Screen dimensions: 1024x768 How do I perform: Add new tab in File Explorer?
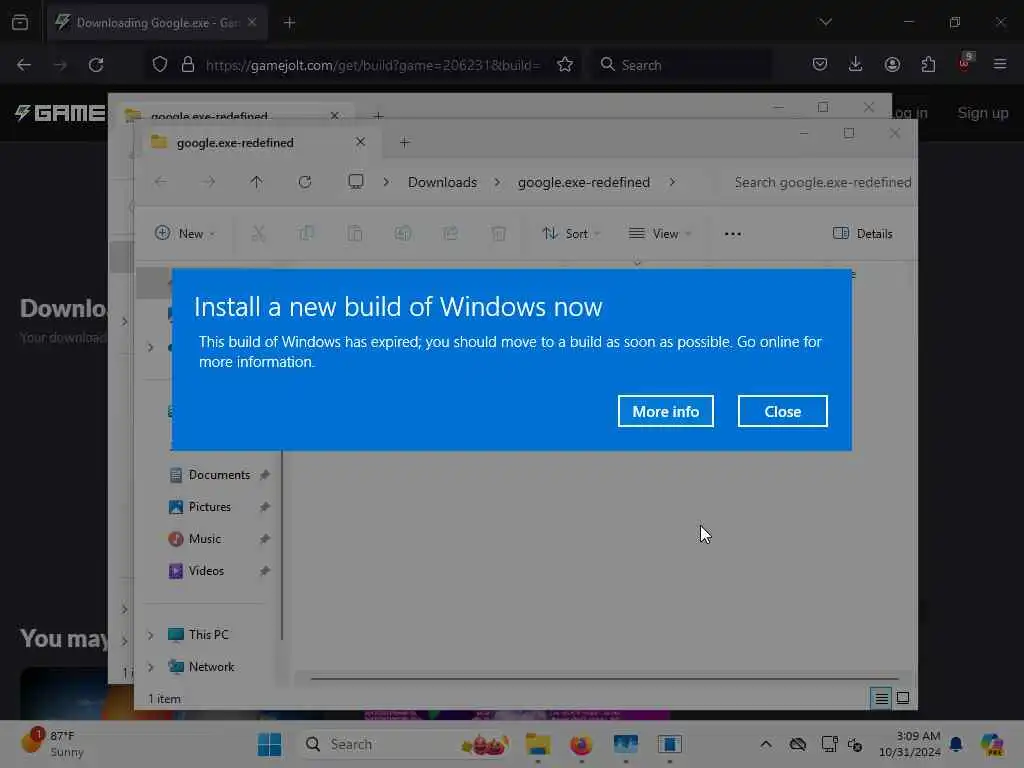click(x=404, y=142)
